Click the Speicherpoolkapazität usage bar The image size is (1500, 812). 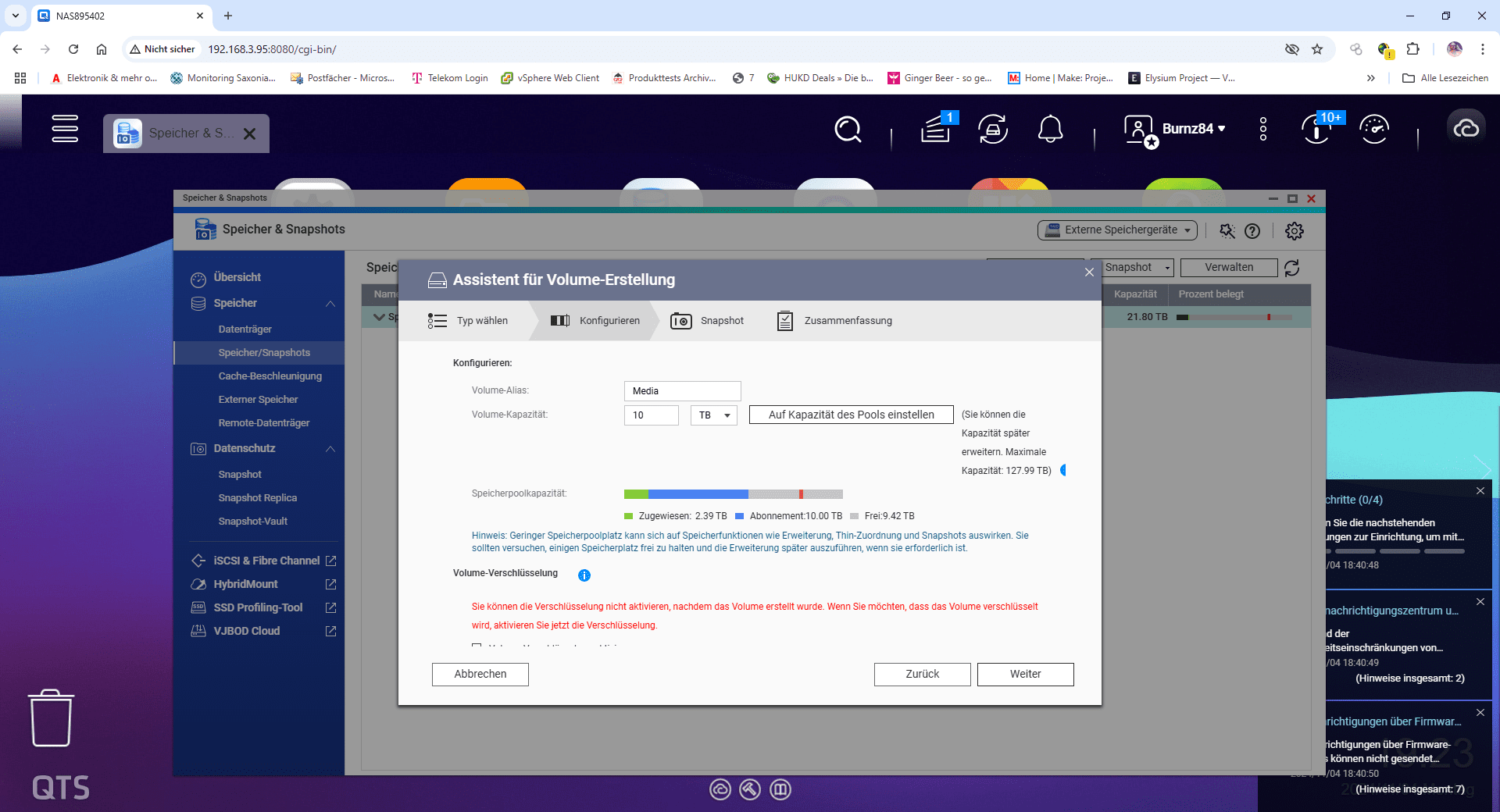coord(733,494)
